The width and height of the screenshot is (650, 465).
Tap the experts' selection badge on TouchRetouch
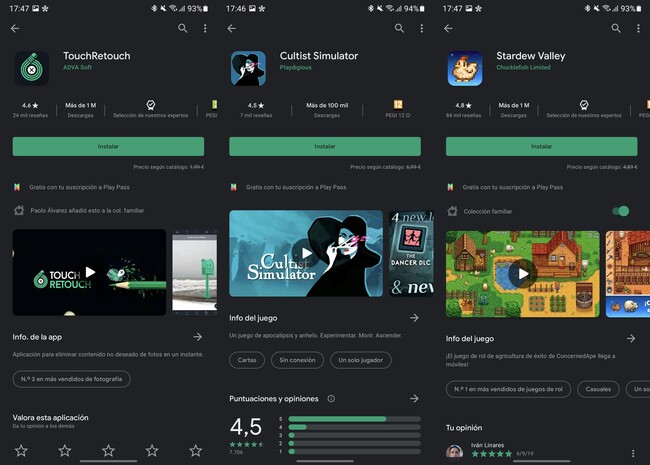coord(151,105)
